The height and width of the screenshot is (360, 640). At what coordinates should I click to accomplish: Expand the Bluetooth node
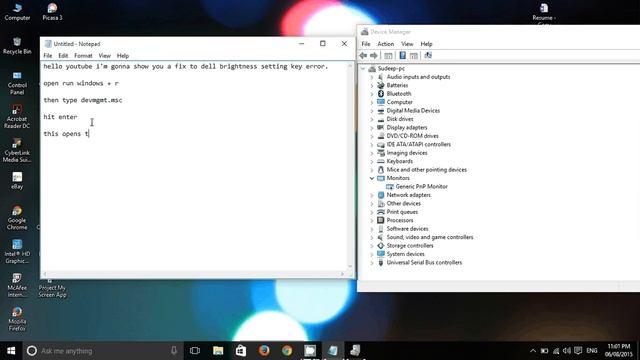(x=372, y=94)
